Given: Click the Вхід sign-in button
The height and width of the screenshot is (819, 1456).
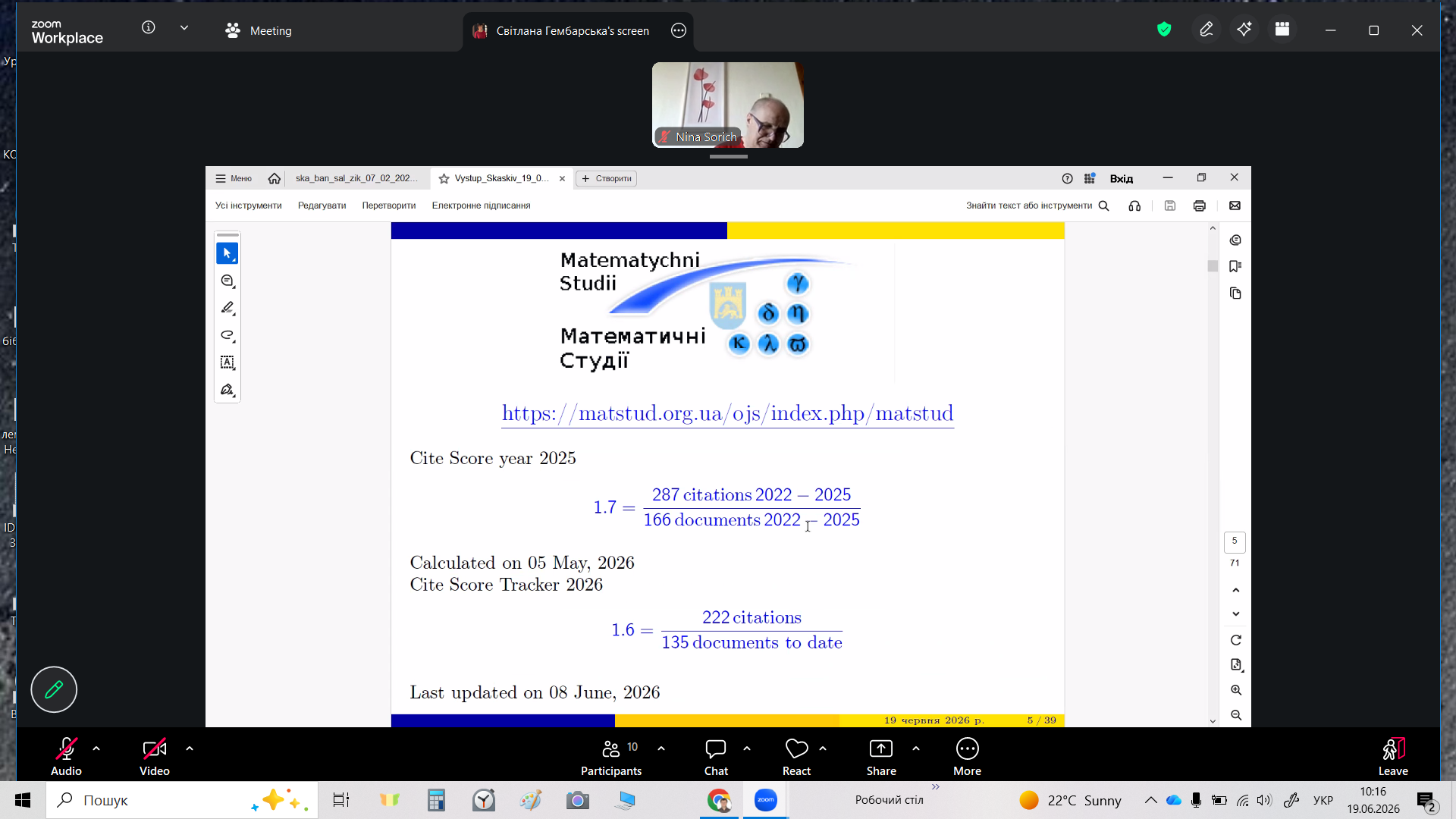Looking at the screenshot, I should [x=1121, y=178].
